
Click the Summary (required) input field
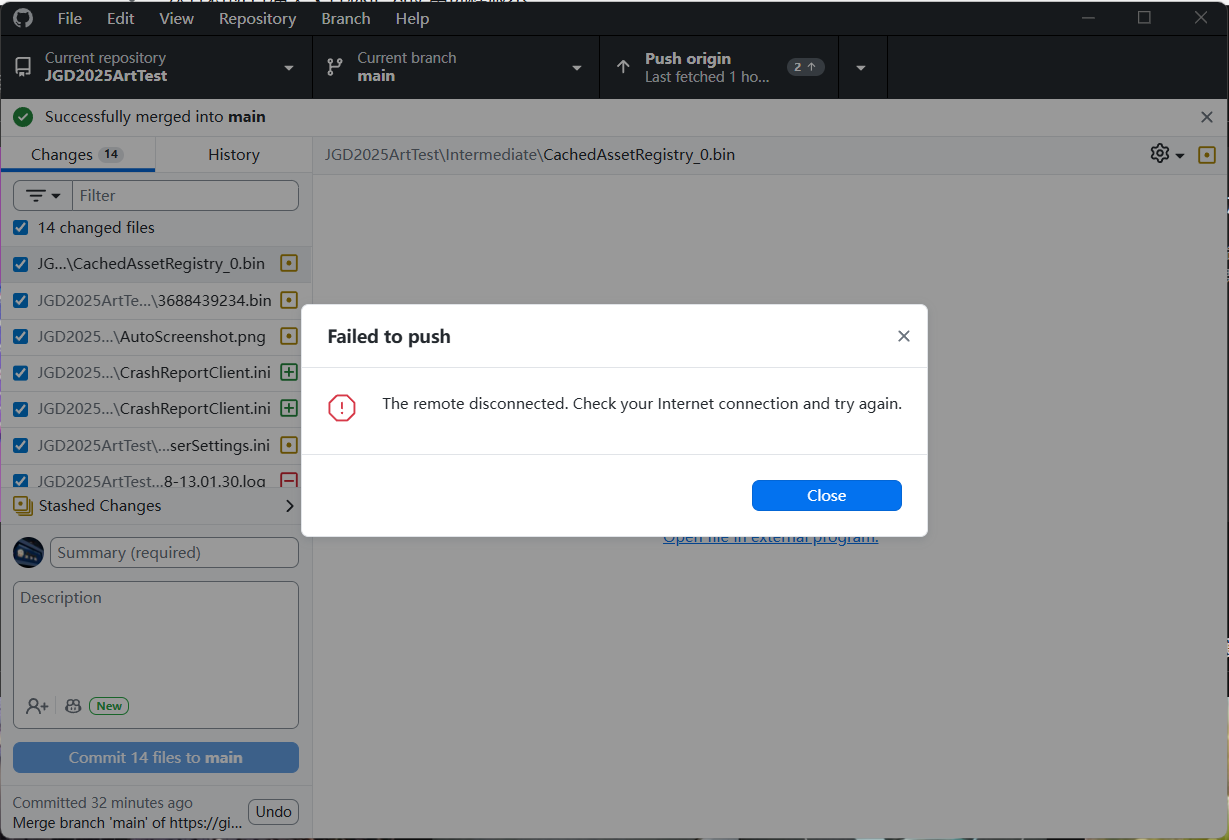(x=174, y=552)
